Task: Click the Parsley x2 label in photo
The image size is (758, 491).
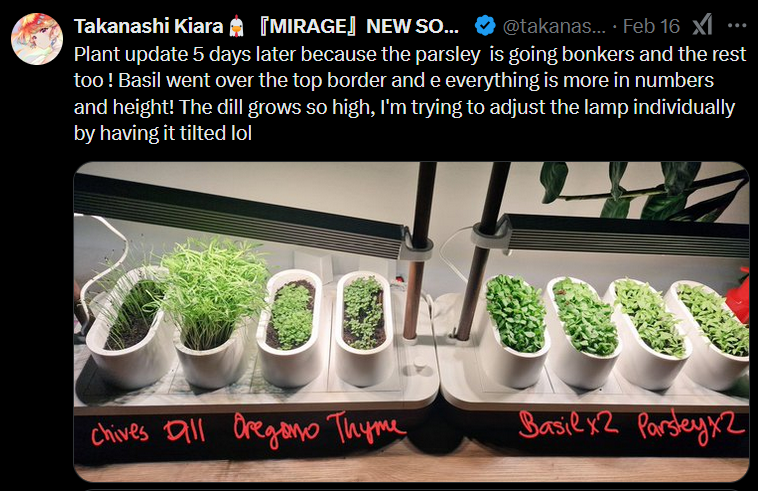Action: [691, 427]
